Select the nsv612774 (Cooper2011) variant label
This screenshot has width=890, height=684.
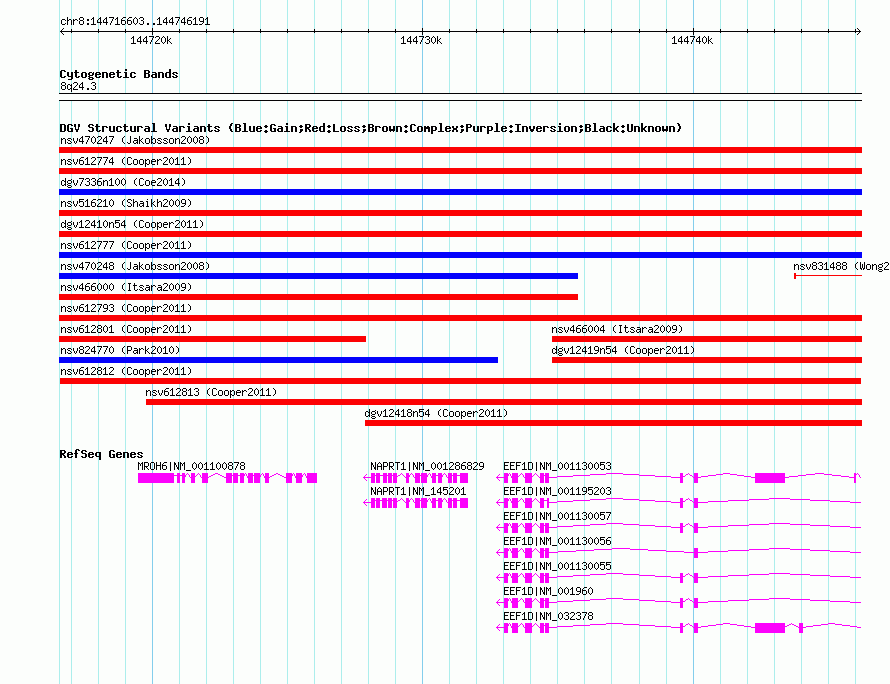click(126, 161)
